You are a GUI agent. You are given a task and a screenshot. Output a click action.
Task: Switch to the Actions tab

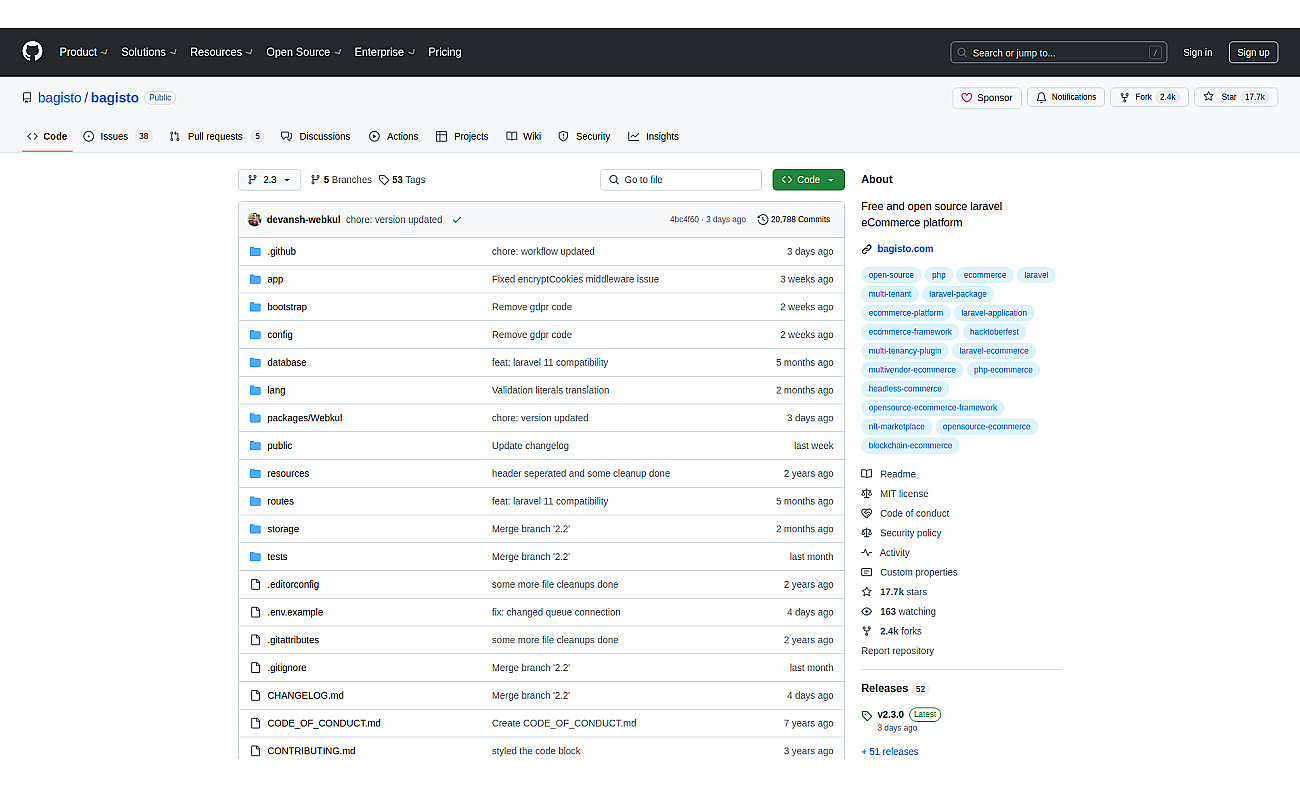click(393, 136)
